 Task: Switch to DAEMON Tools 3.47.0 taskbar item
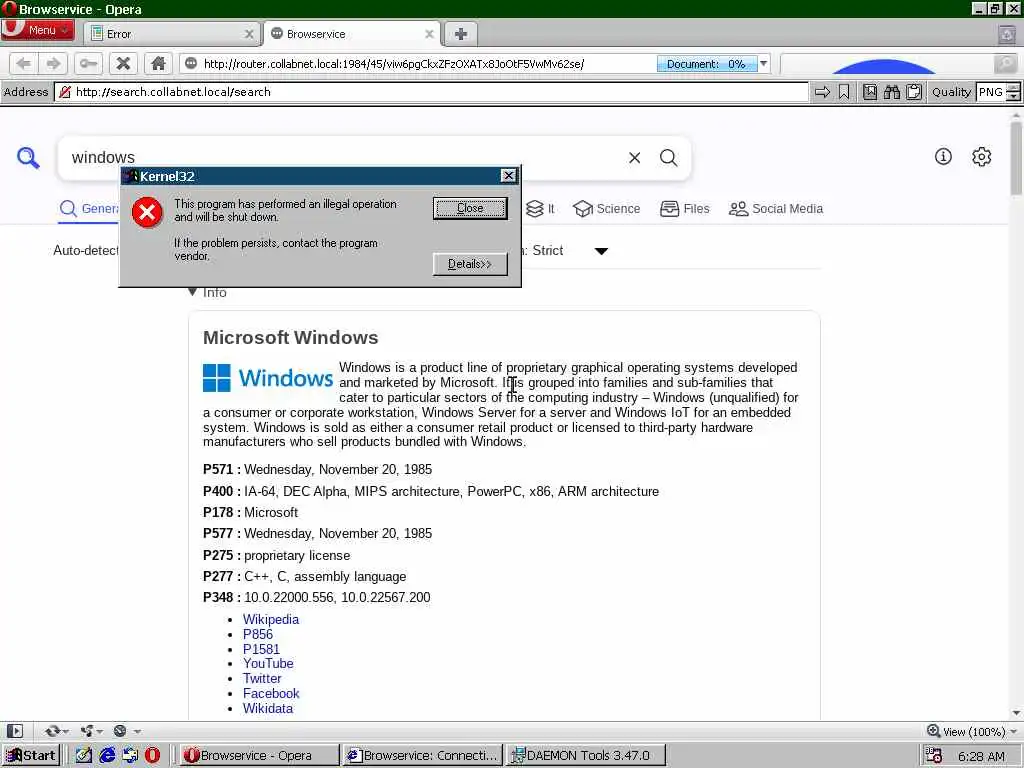point(586,756)
